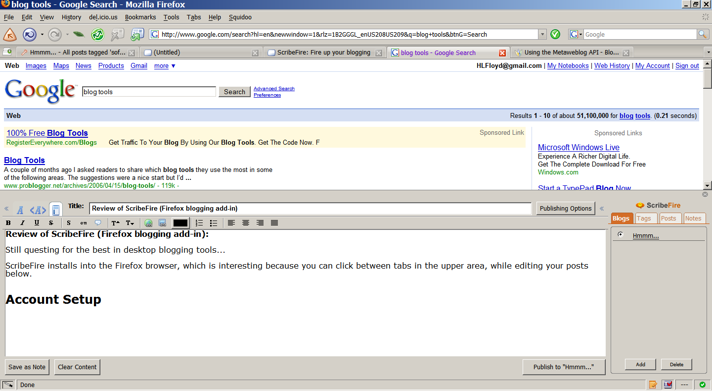Click the blue reload-style navigation button
This screenshot has width=712, height=391.
30,35
